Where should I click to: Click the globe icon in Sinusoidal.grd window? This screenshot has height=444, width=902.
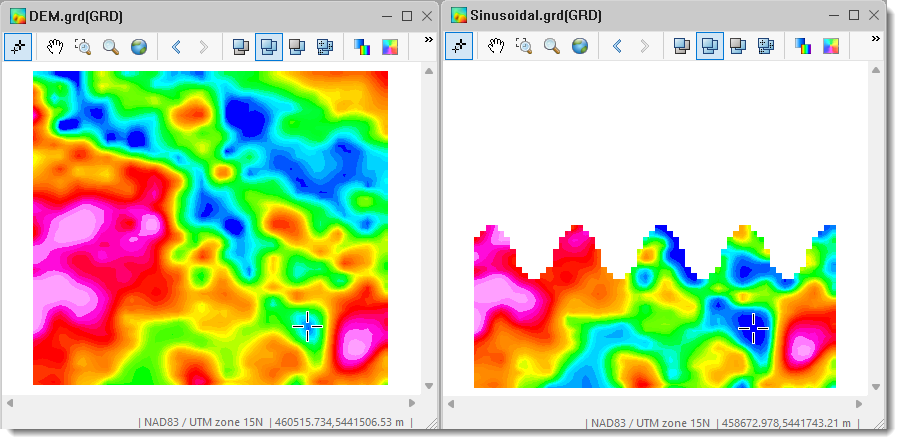coord(580,47)
